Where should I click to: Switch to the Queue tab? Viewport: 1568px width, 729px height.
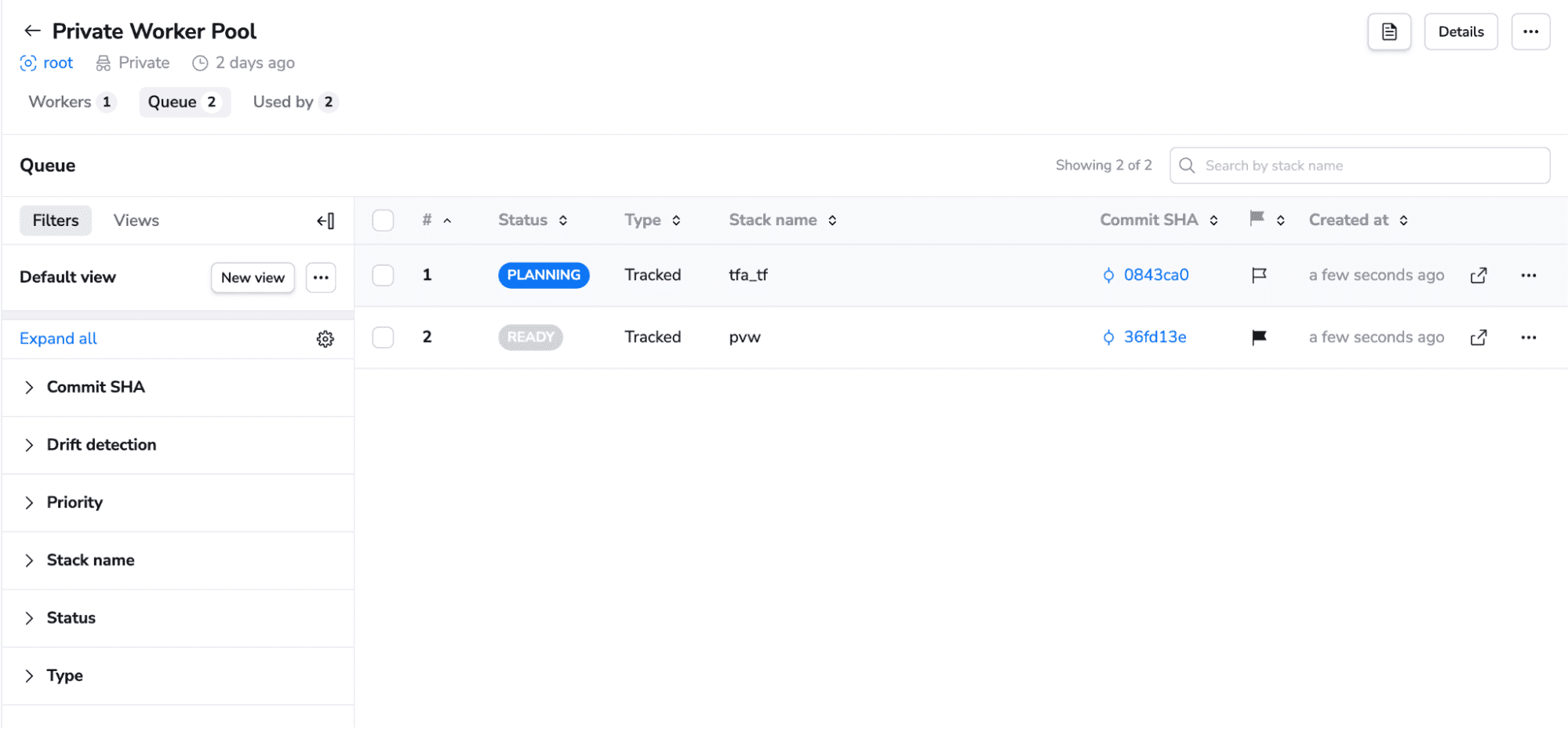click(x=184, y=102)
